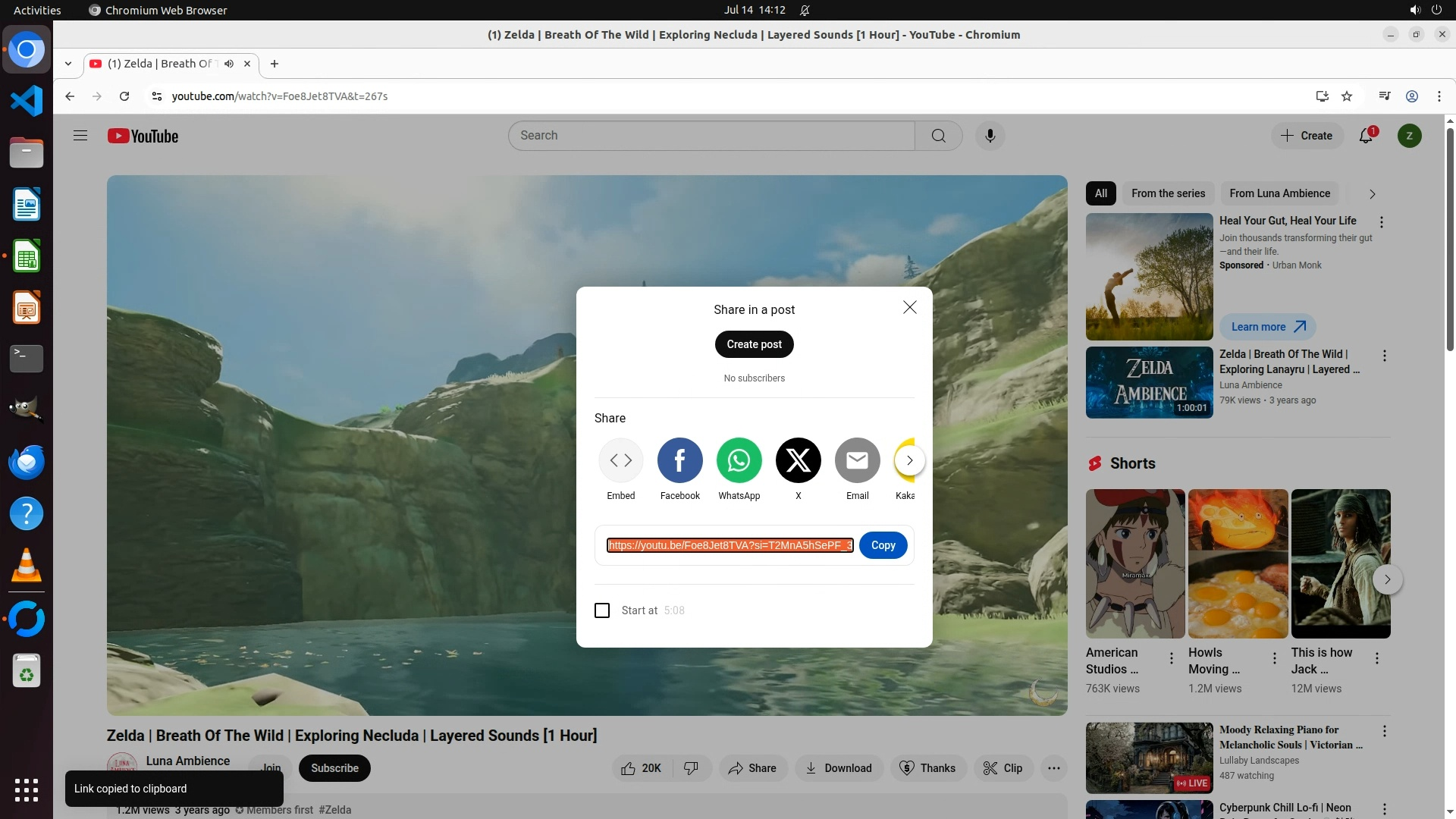Show more filter chips with arrow
The height and width of the screenshot is (819, 1456).
[x=1372, y=194]
